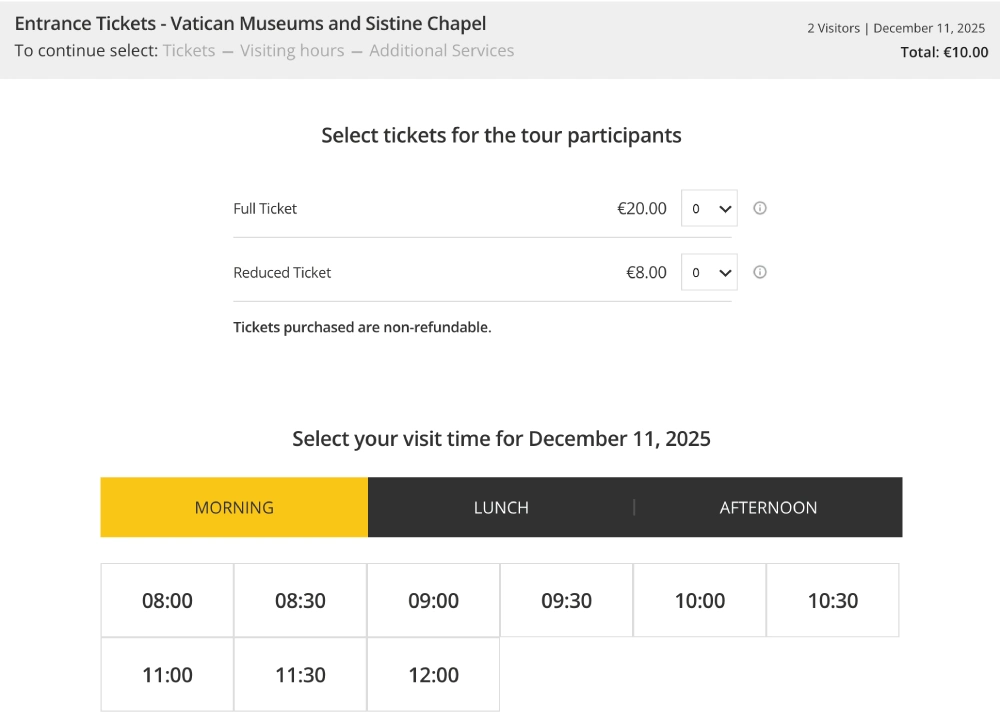Choose the 09:30 morning slot
Screen dimensions: 1000x723
(x=566, y=600)
